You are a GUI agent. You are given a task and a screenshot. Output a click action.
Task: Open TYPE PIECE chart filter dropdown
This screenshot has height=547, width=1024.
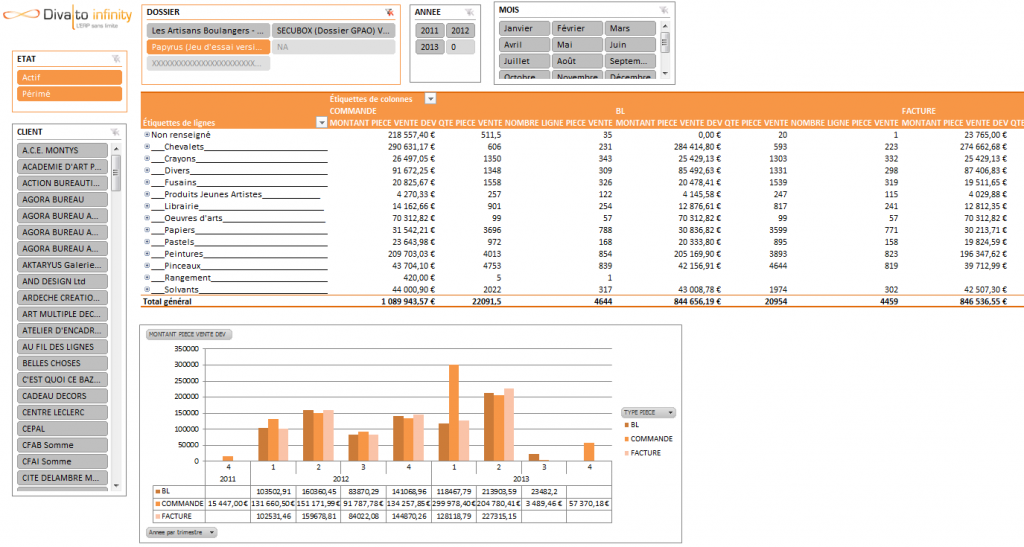coord(670,413)
